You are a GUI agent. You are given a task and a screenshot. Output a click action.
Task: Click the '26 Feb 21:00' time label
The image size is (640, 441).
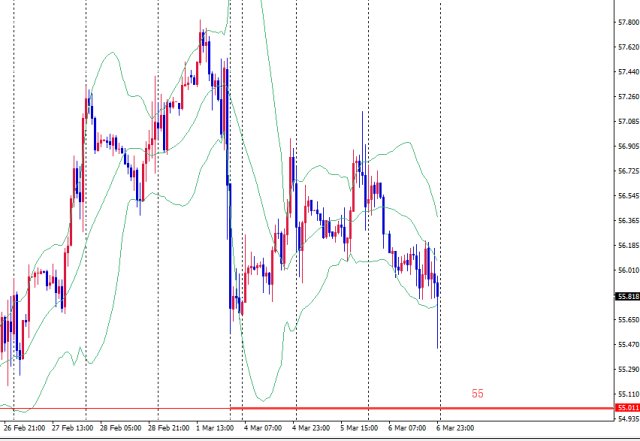point(24,428)
